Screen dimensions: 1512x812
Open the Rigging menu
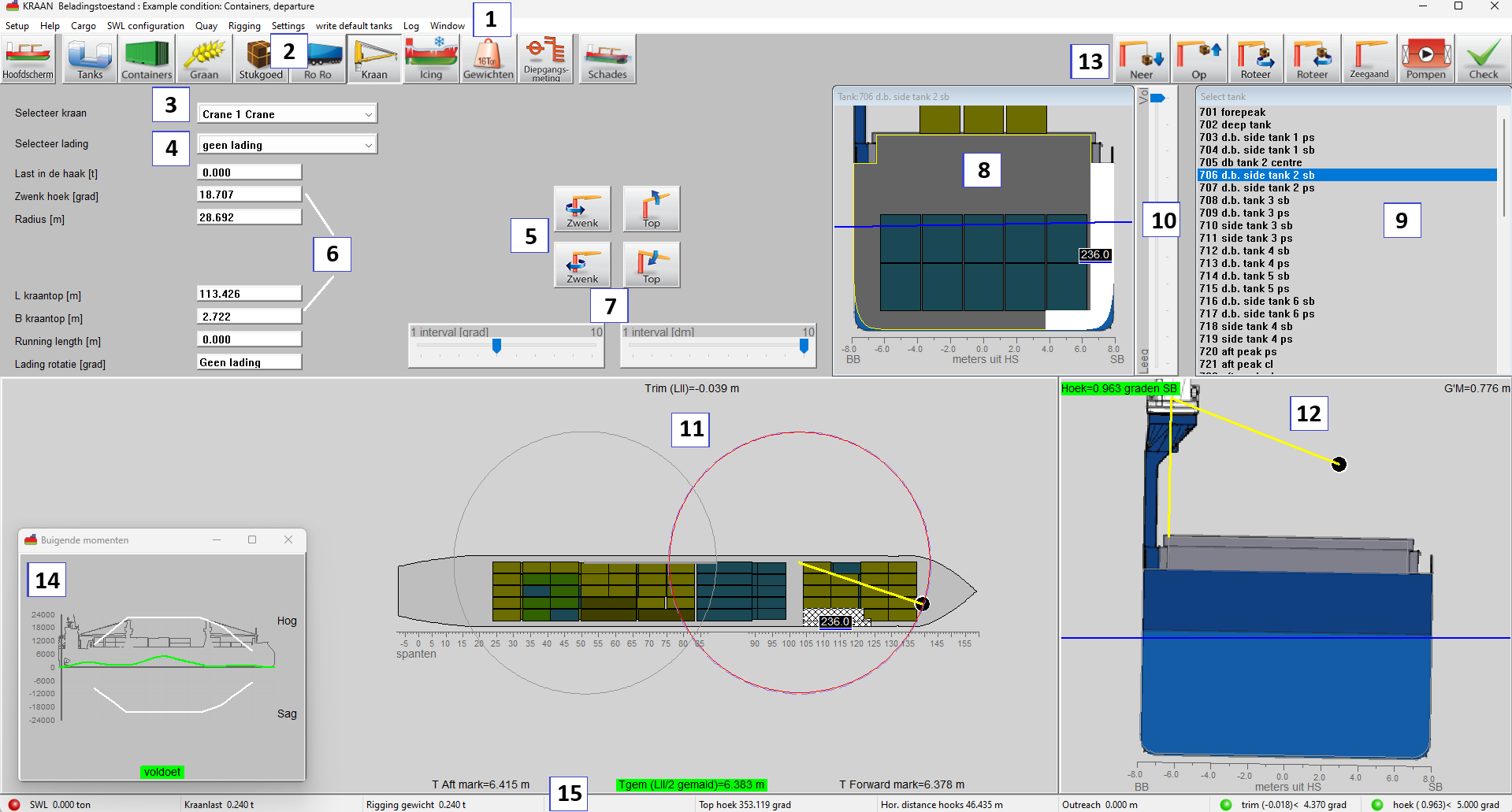click(x=244, y=25)
